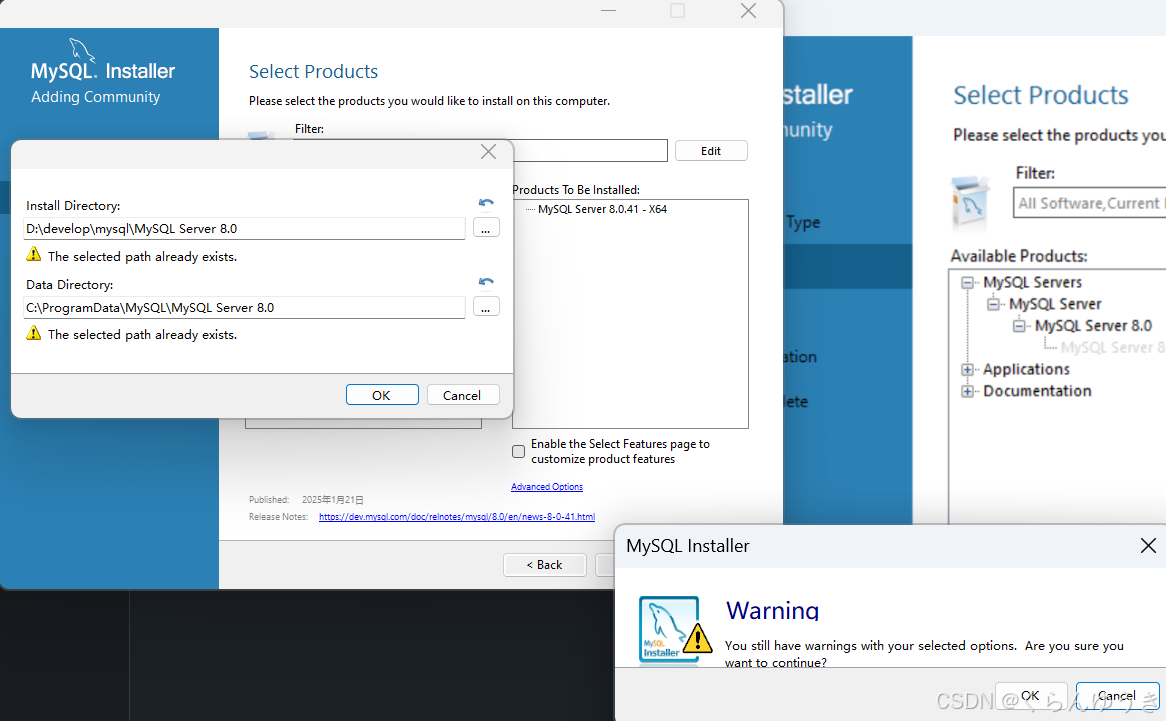This screenshot has width=1166, height=721.
Task: Close the directory dialog with X
Action: coord(489,152)
